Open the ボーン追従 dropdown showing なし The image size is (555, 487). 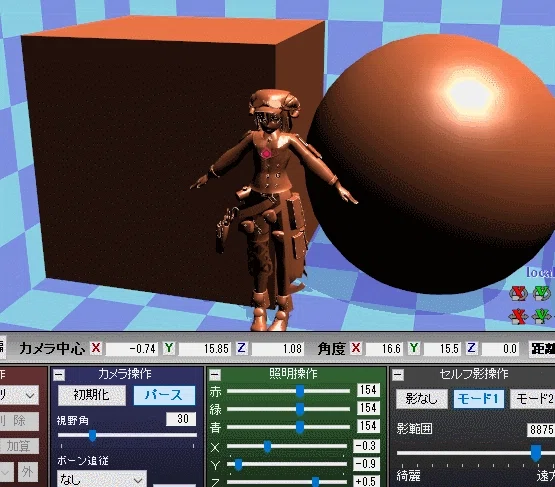[102, 479]
